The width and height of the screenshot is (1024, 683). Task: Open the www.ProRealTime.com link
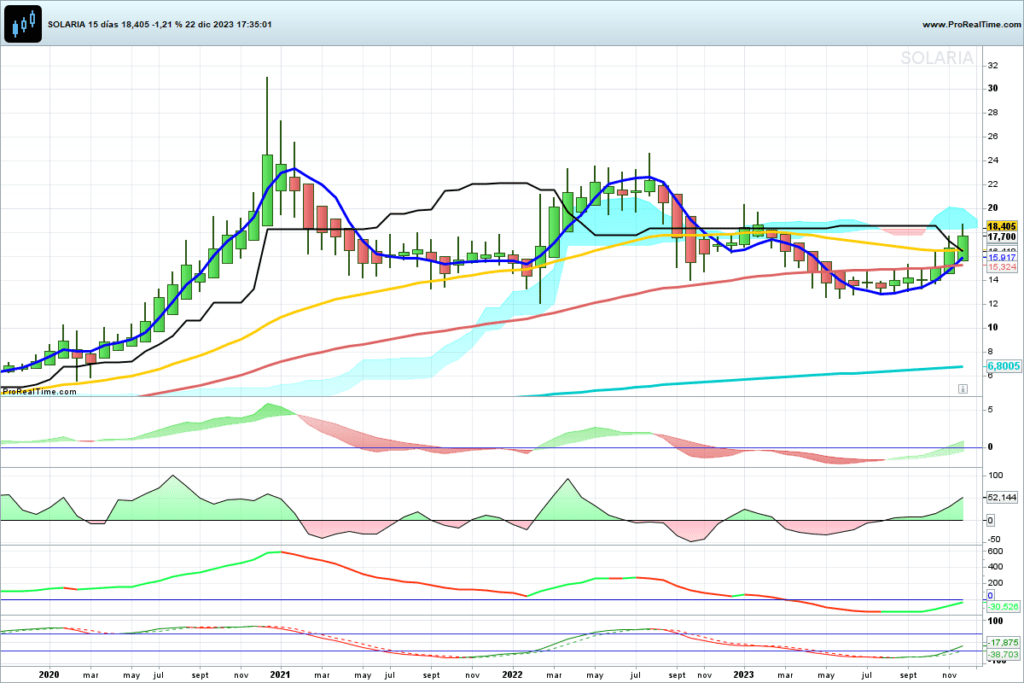(971, 24)
